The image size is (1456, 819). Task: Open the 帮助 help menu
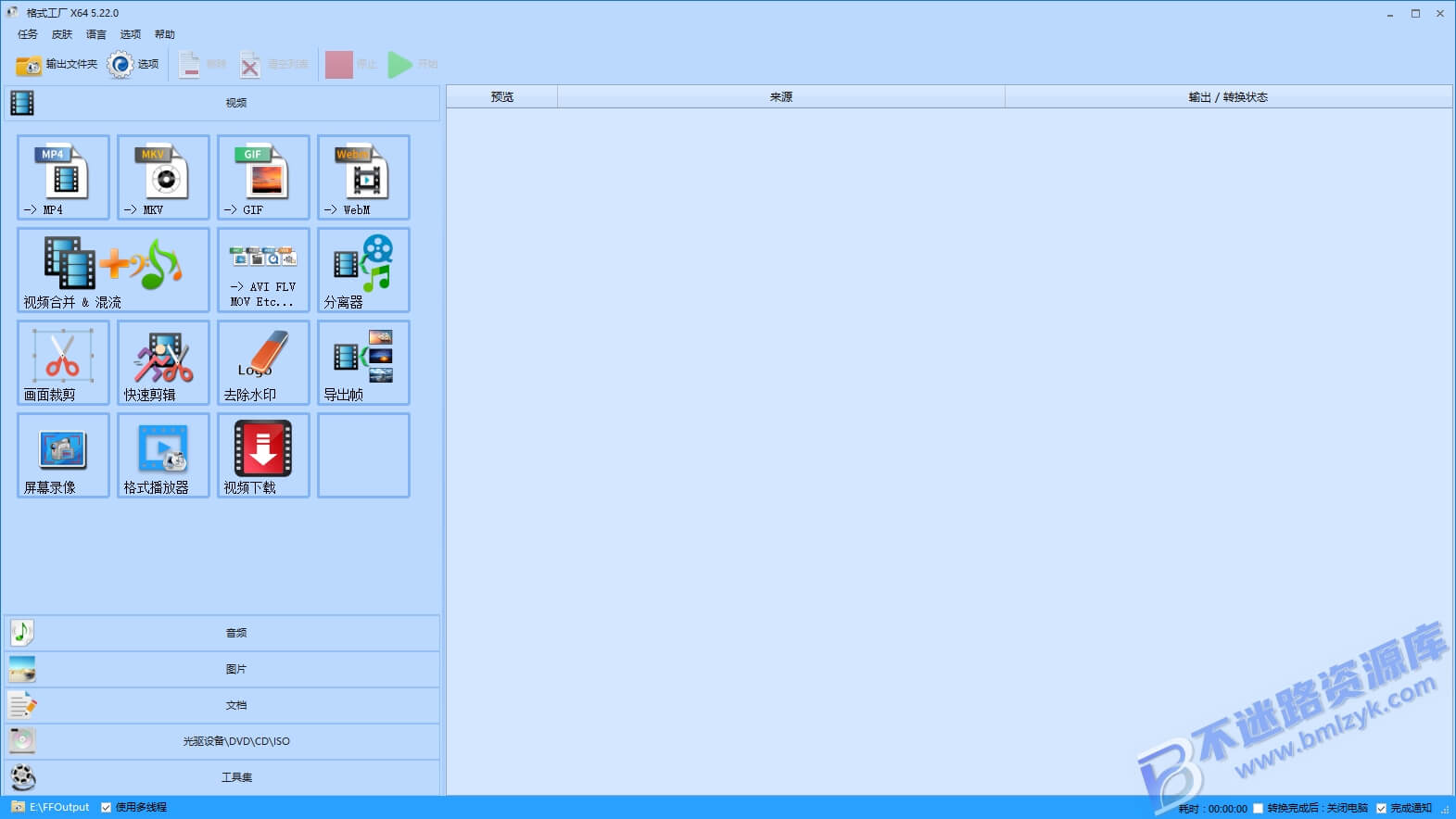tap(165, 34)
